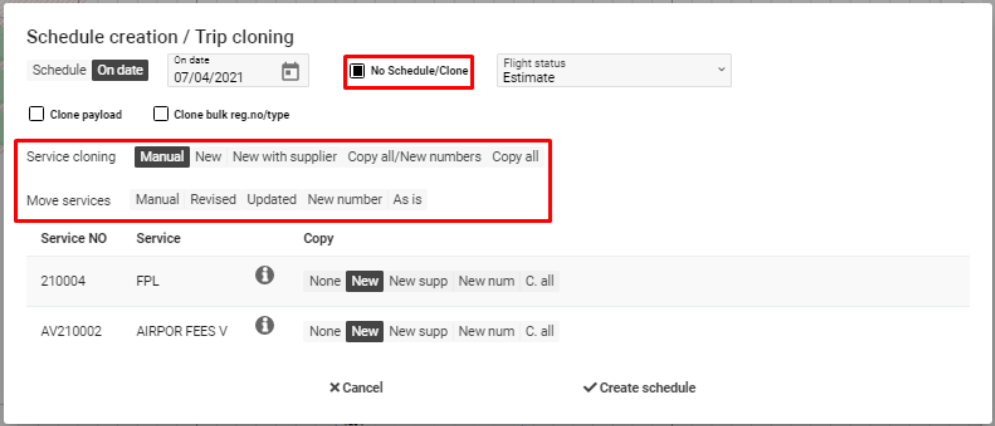Screen dimensions: 995x426
Task: Select 'Copy all' in Service cloning
Action: 515,157
